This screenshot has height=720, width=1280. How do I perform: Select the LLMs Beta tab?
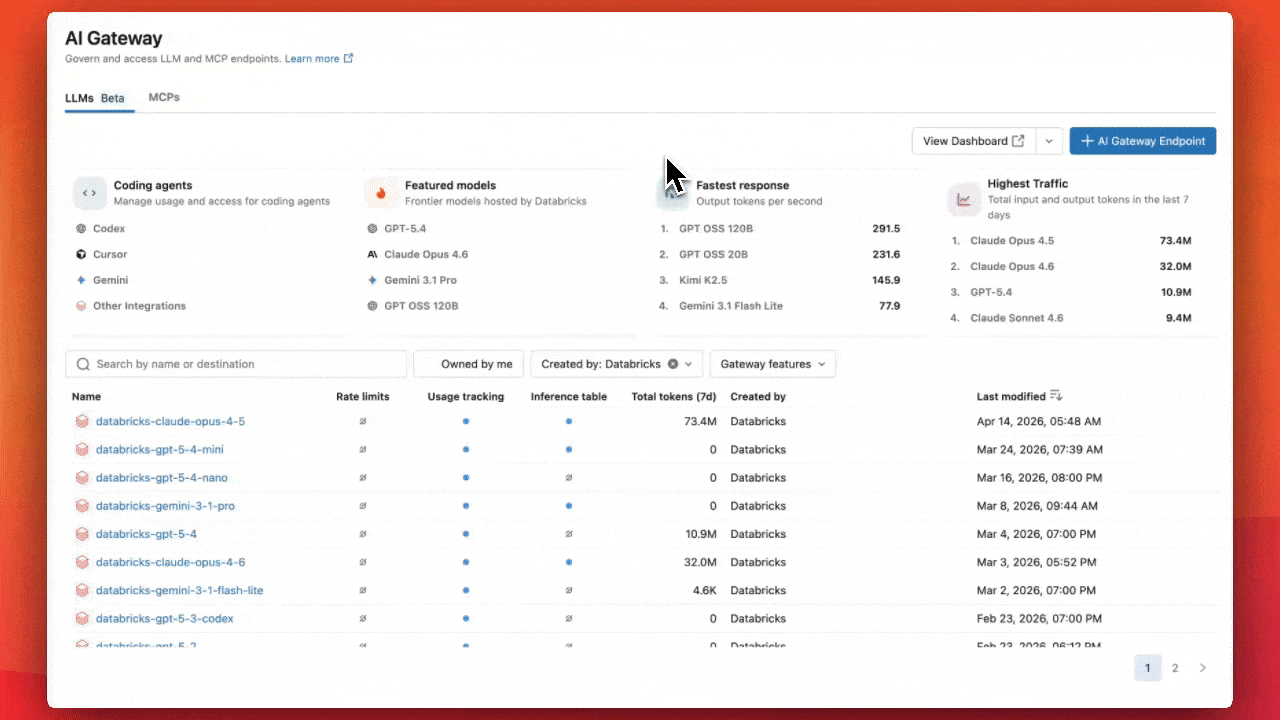pos(95,98)
